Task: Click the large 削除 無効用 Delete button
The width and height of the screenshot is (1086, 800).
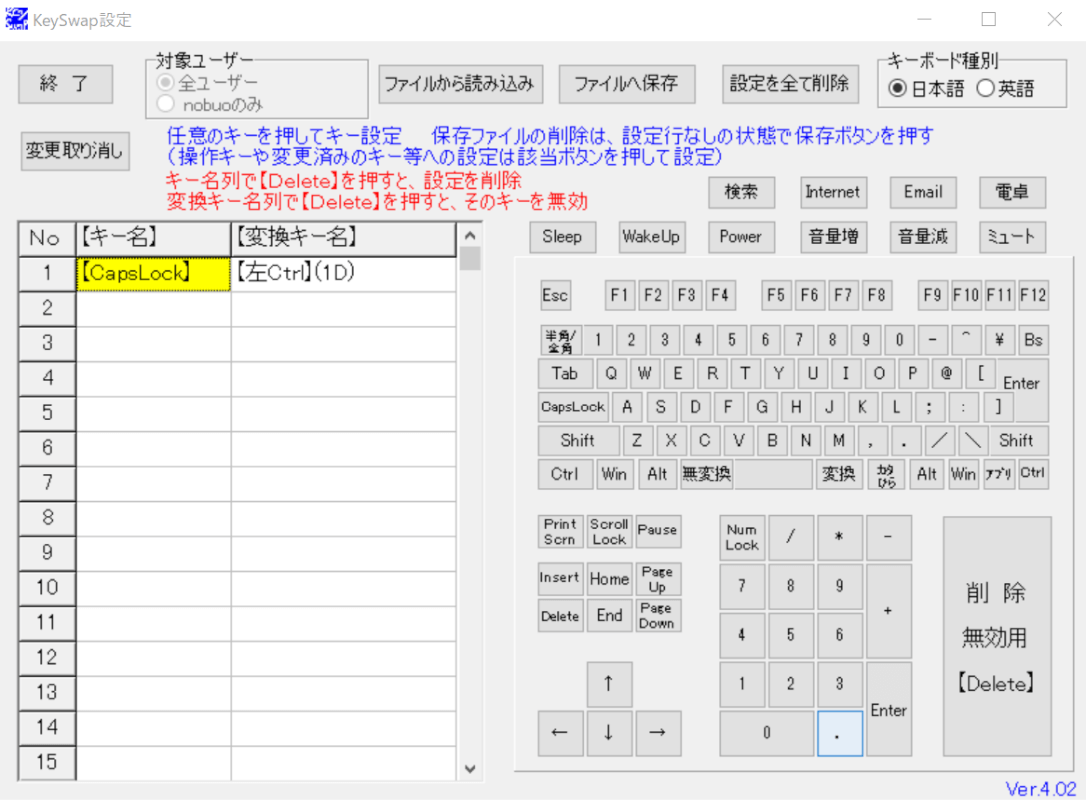Action: [996, 637]
